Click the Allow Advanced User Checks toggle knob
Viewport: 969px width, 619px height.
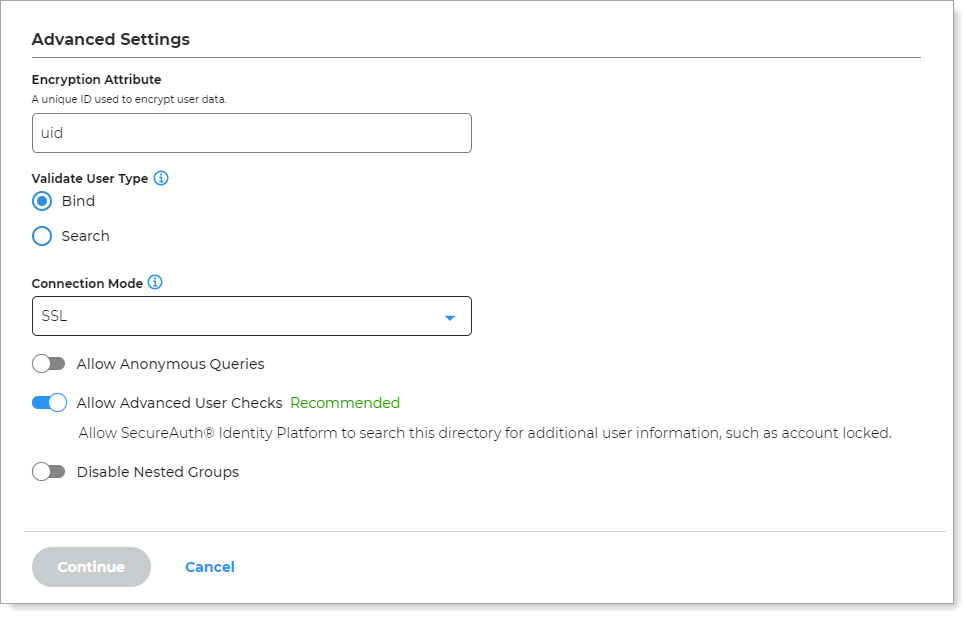pyautogui.click(x=56, y=402)
